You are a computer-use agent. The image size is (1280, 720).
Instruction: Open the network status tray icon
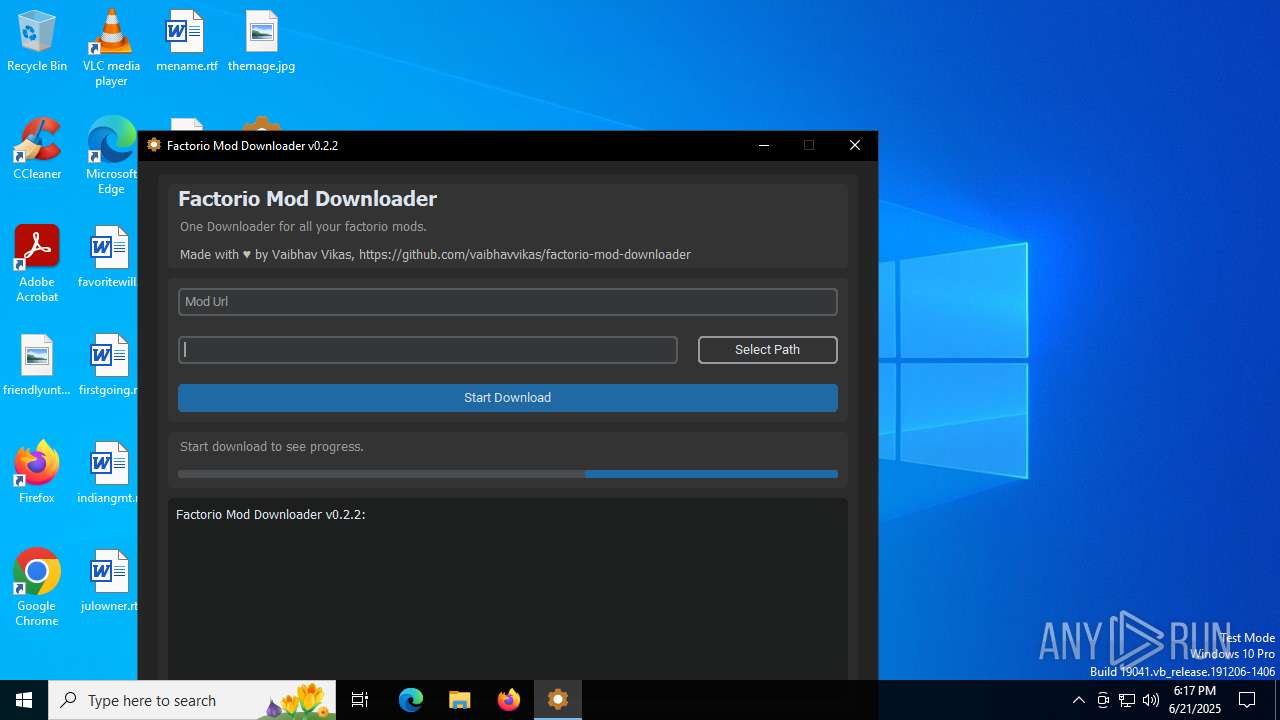(x=1127, y=700)
